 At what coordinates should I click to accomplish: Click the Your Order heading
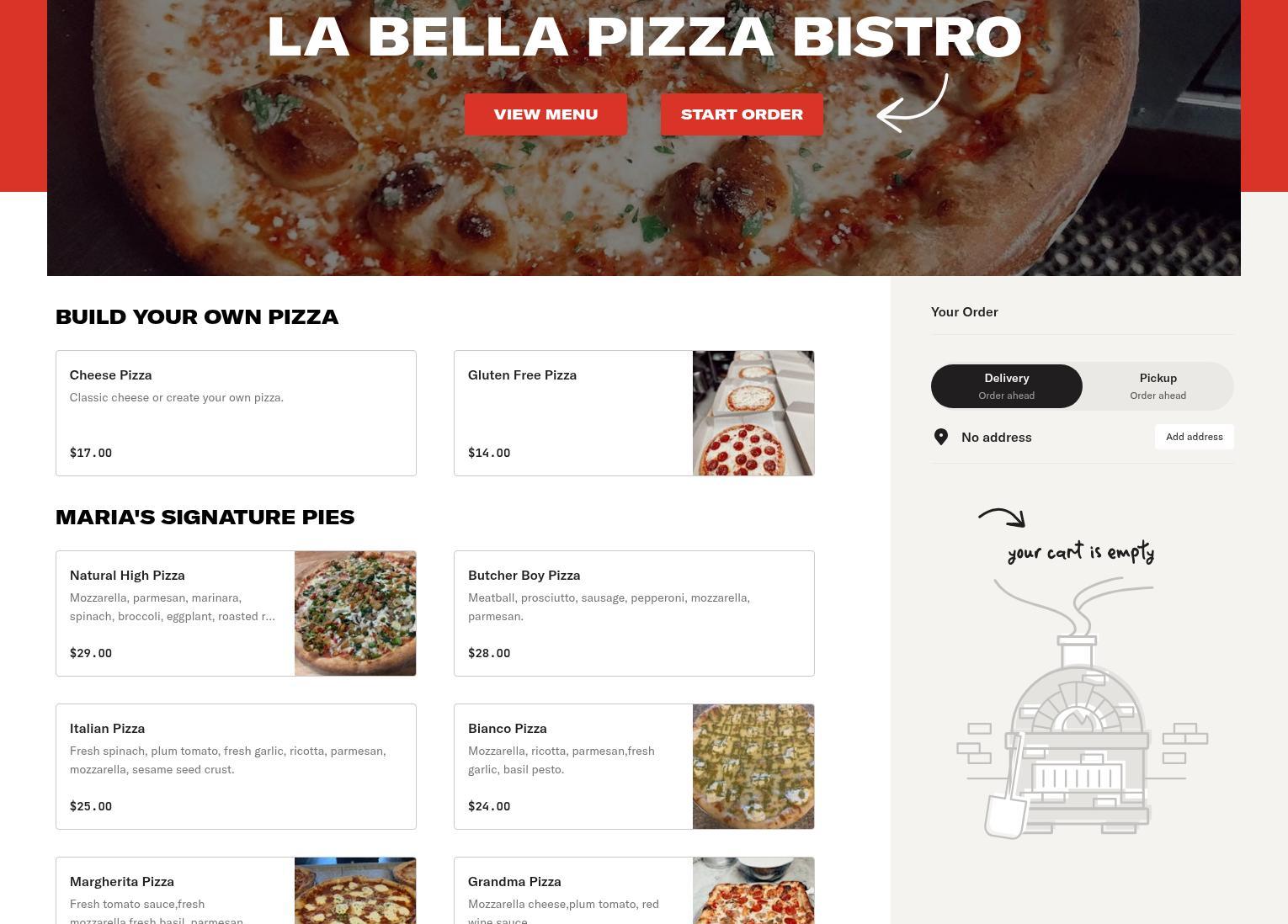coord(965,312)
